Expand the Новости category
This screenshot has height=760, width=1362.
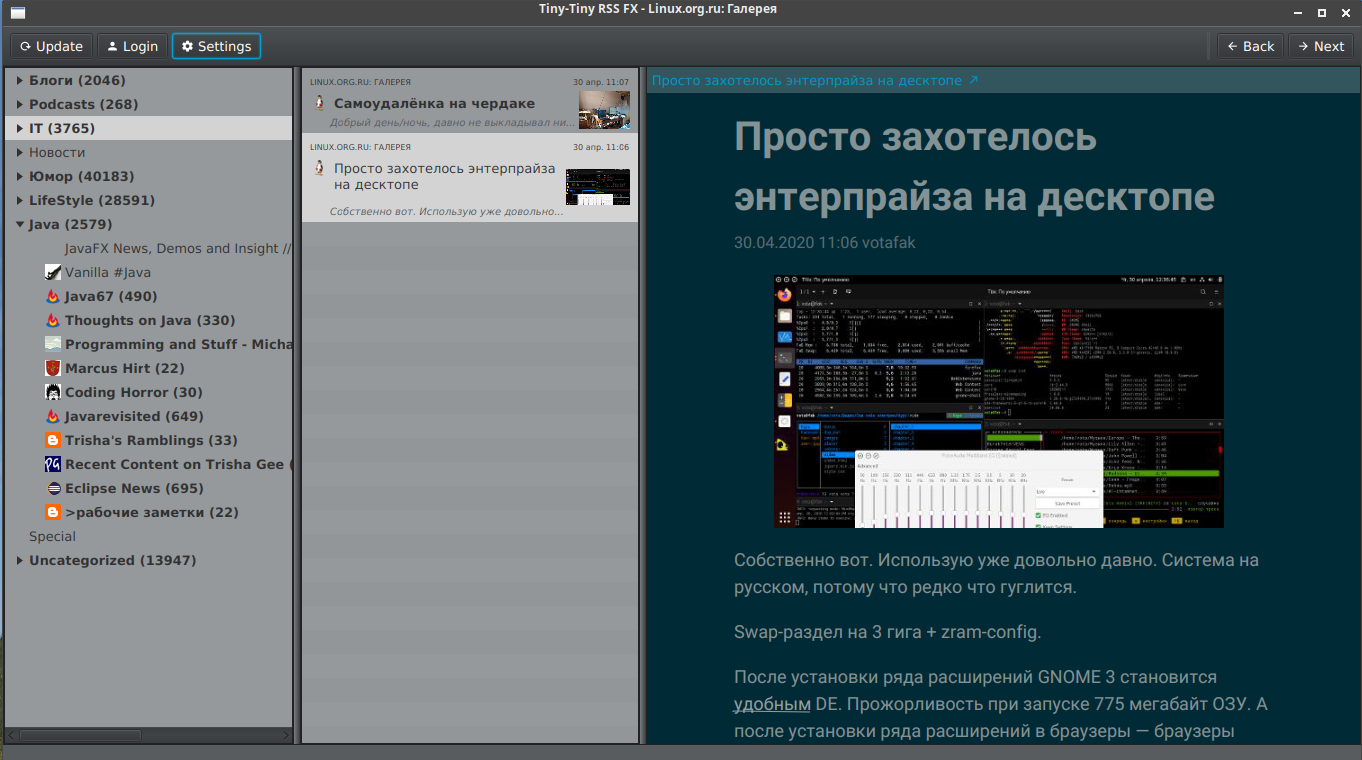pos(20,152)
